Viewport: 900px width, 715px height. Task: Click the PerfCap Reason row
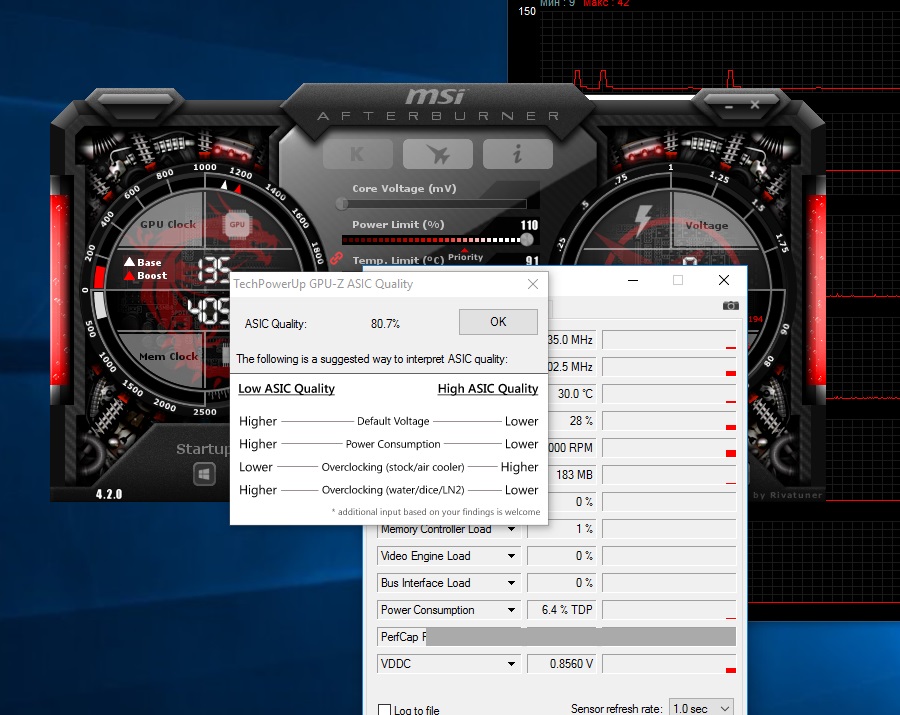pyautogui.click(x=556, y=637)
